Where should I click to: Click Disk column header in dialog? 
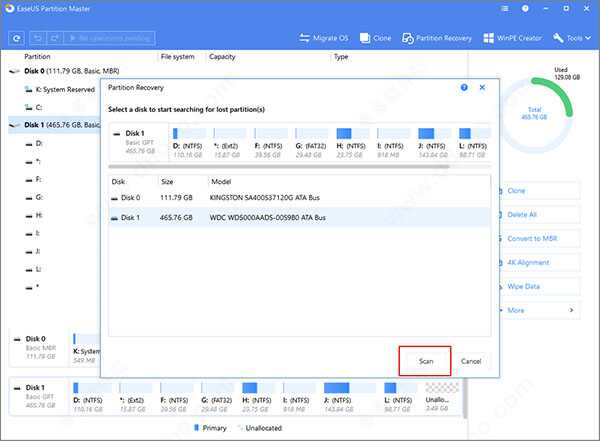pyautogui.click(x=118, y=181)
